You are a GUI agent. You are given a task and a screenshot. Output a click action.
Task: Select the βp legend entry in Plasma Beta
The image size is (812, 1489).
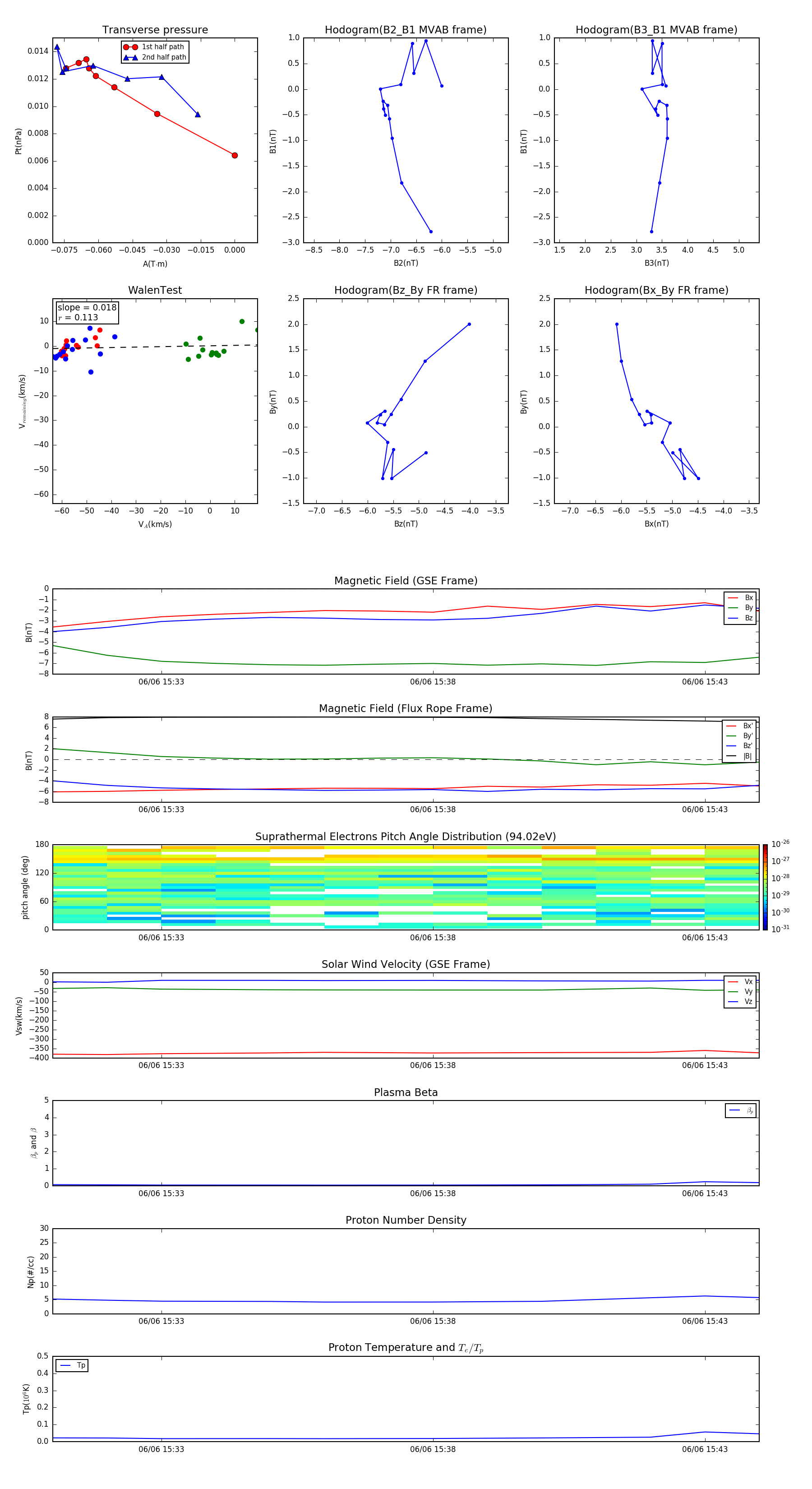[x=742, y=1110]
